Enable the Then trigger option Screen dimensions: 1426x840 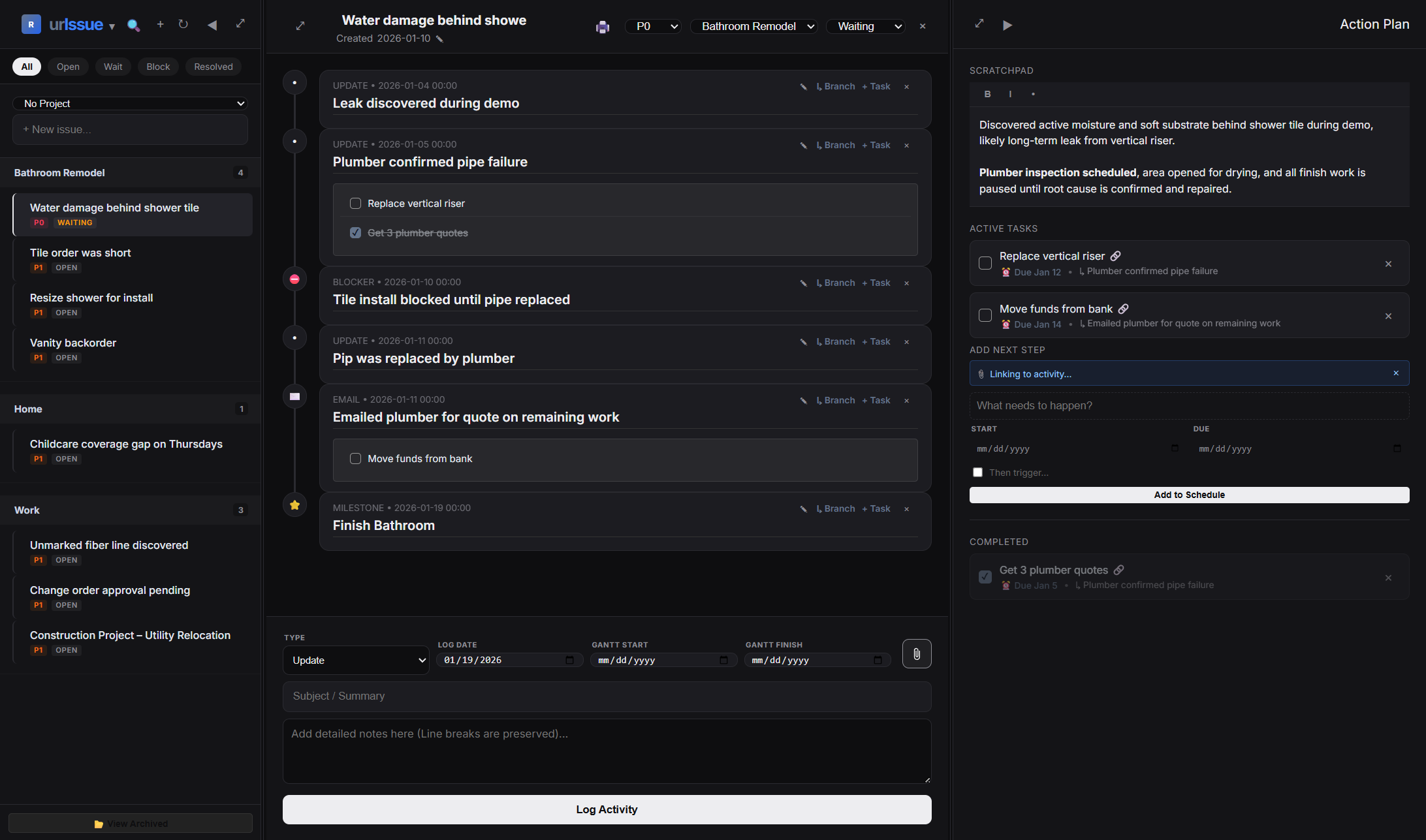977,472
